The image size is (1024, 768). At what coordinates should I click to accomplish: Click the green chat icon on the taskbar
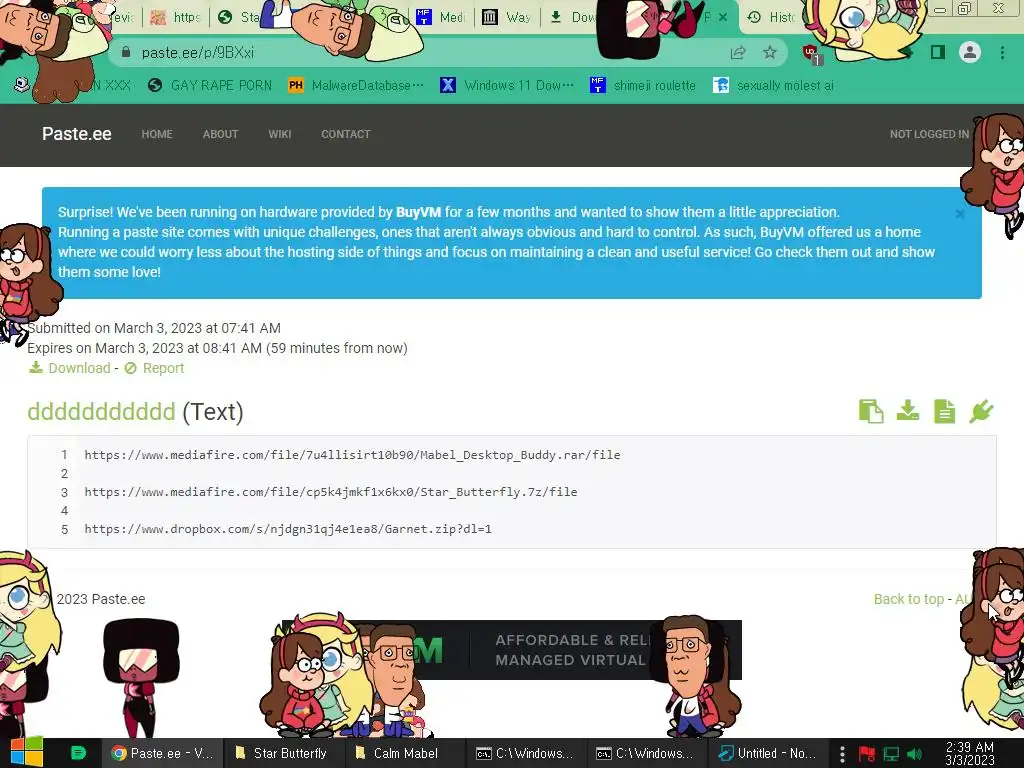(78, 753)
